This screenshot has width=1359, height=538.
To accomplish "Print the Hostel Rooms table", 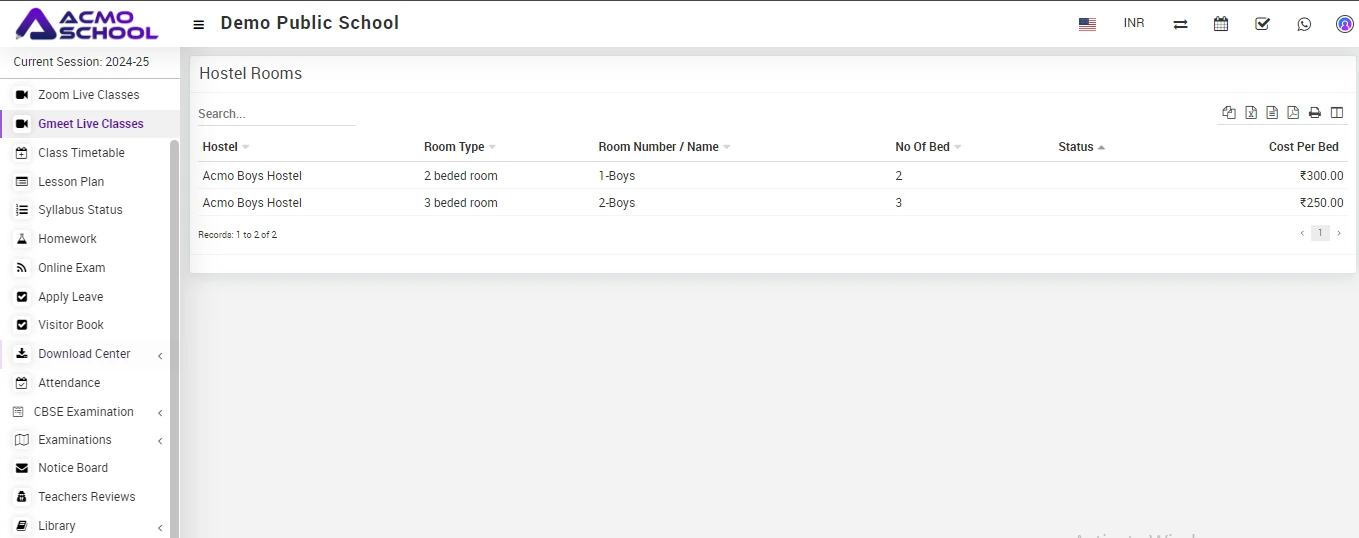I will pyautogui.click(x=1315, y=113).
